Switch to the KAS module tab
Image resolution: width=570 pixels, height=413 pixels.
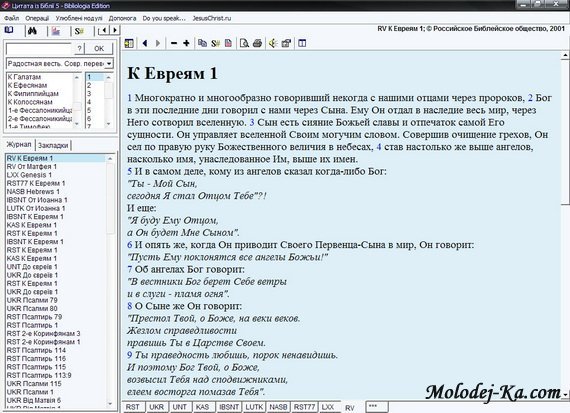[202, 407]
